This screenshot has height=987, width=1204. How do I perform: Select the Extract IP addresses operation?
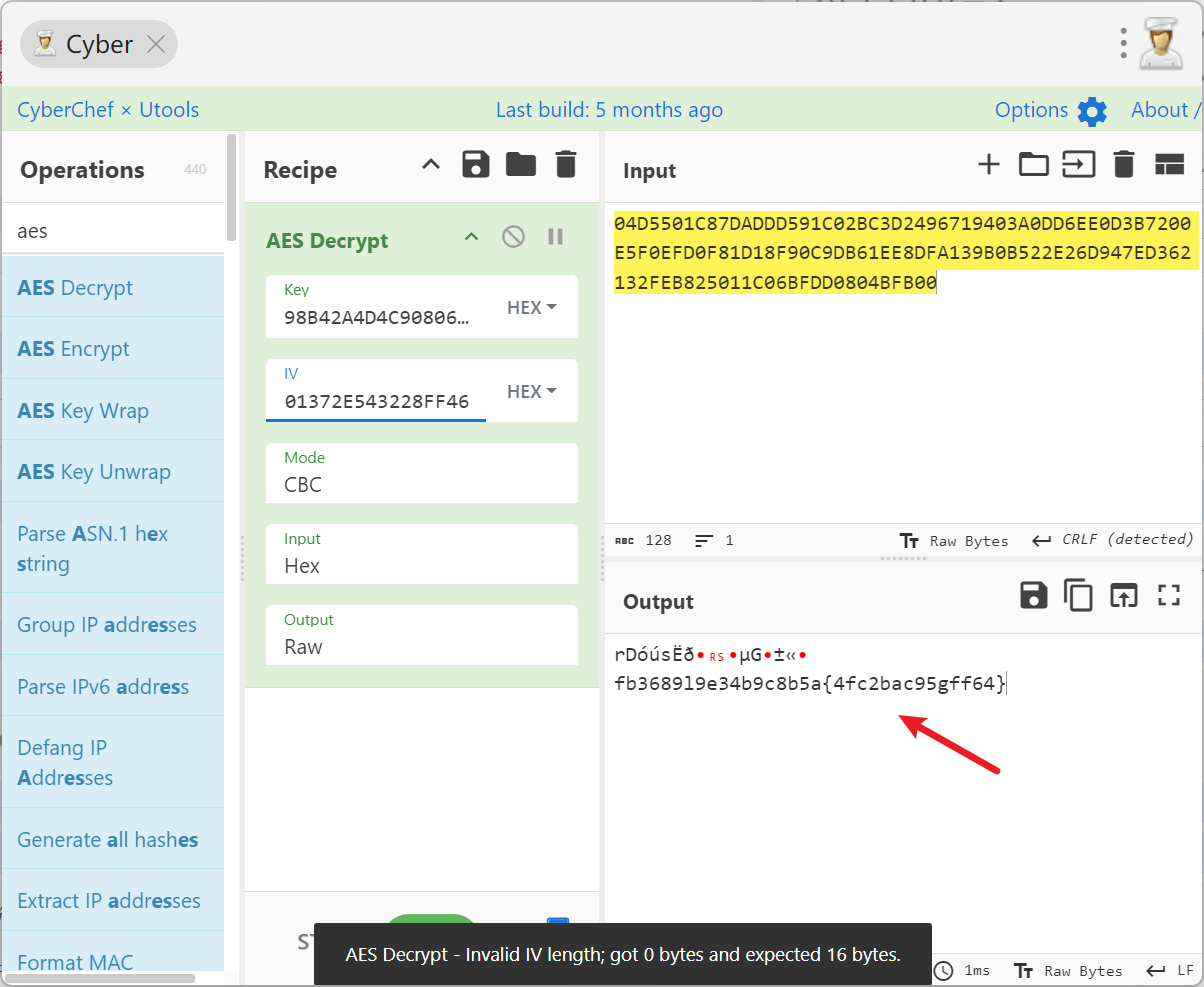(113, 901)
